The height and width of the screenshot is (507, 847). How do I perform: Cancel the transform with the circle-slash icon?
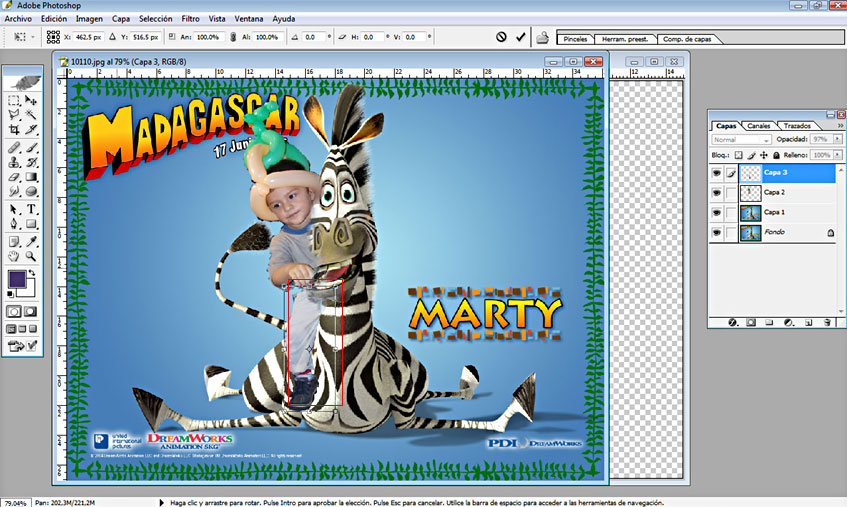[x=501, y=37]
